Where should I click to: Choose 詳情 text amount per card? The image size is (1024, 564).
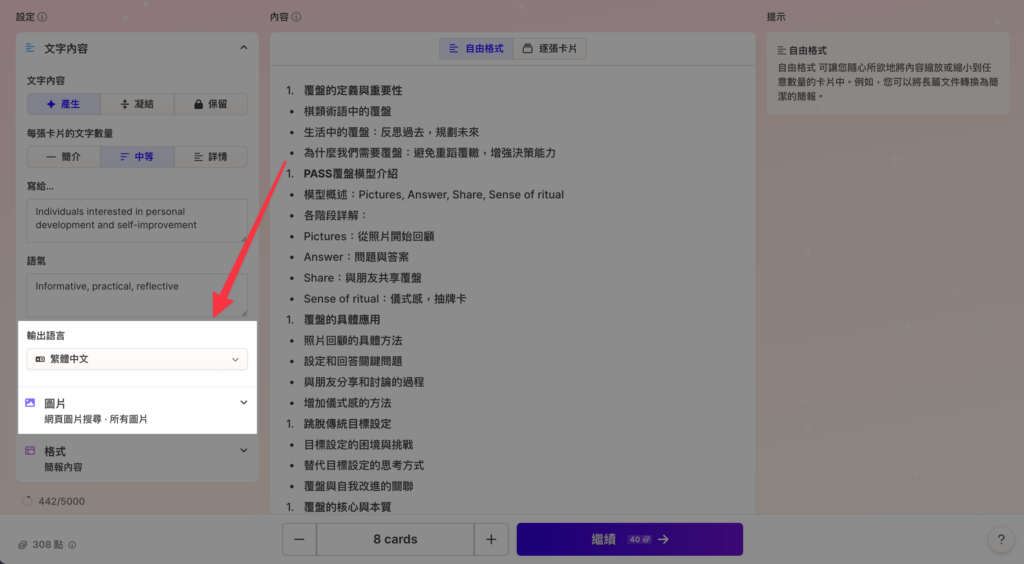click(x=211, y=157)
